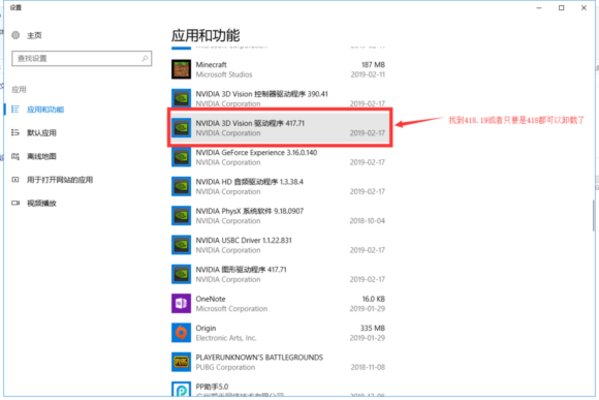Click the app list vertical scrollbar

[x=594, y=215]
